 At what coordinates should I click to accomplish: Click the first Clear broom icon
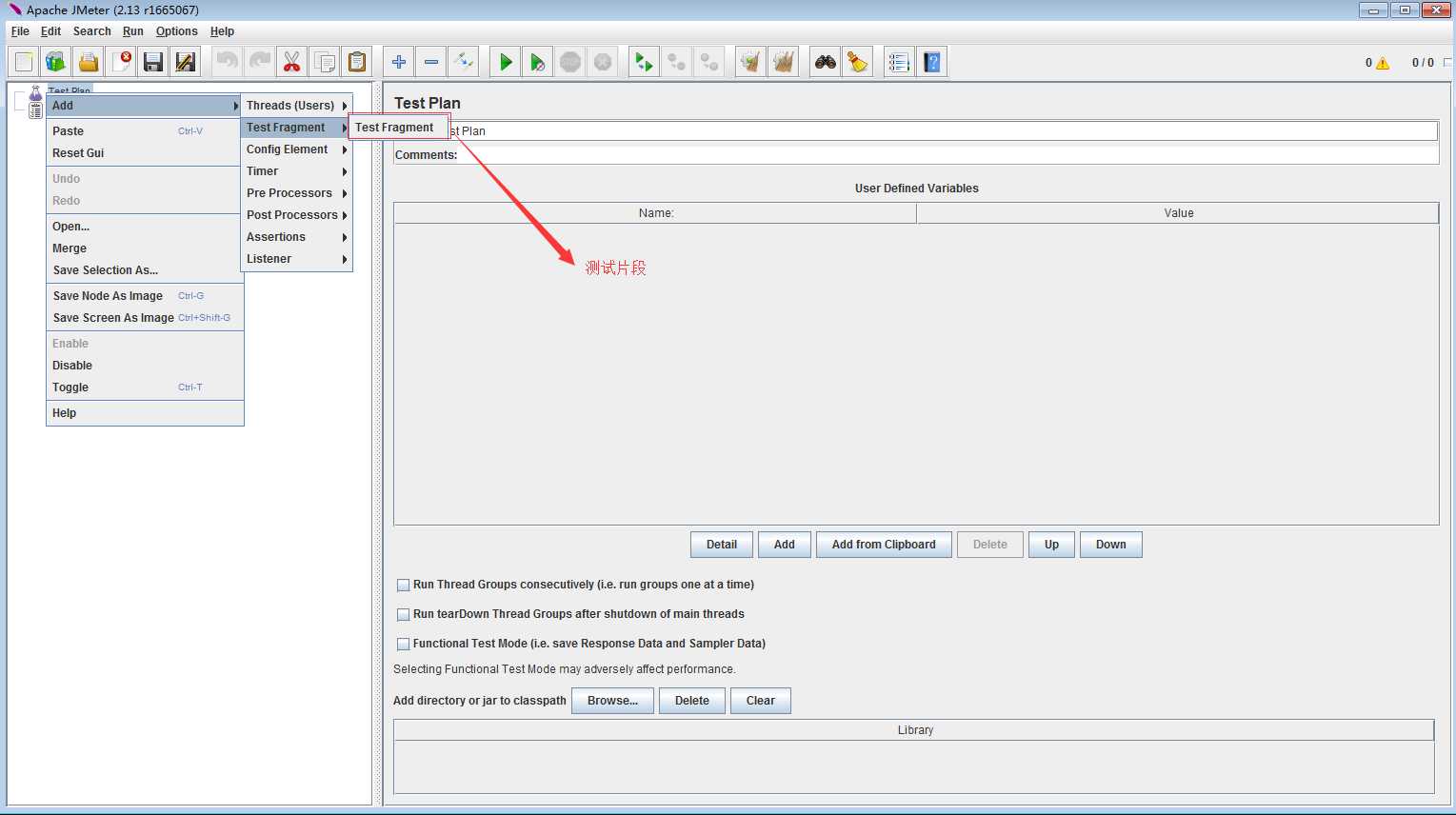751,62
